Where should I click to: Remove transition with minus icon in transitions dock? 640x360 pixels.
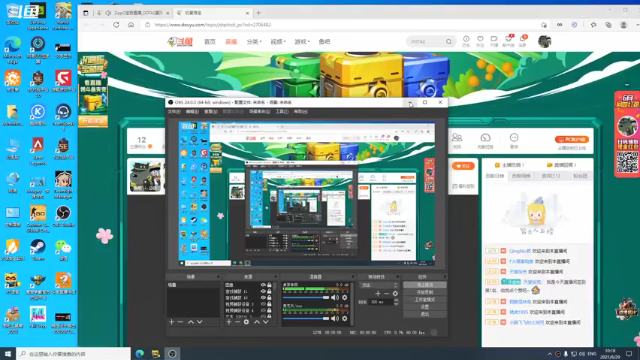[x=386, y=293]
